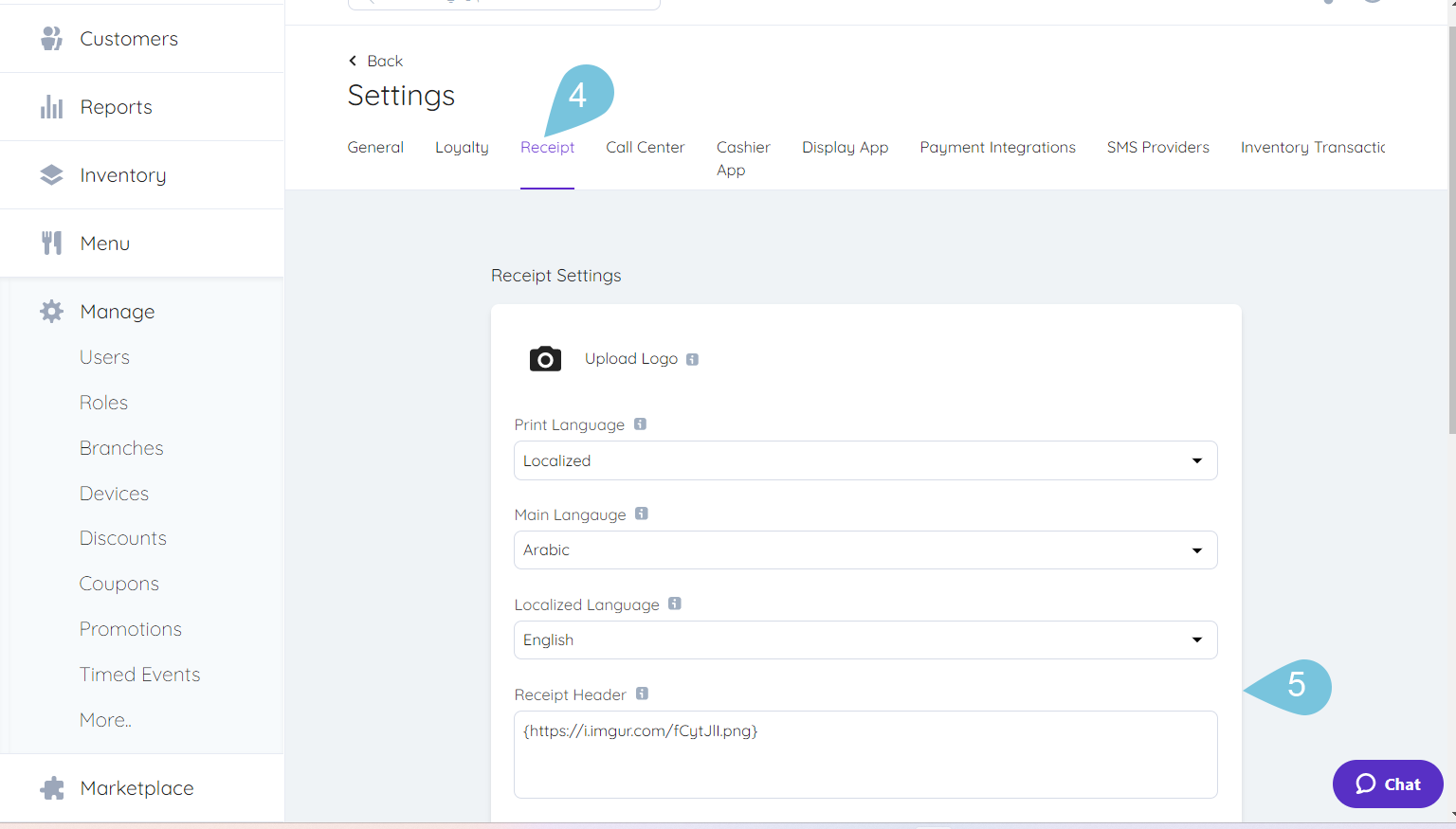Open the Print Language dropdown
The height and width of the screenshot is (829, 1456).
[864, 460]
